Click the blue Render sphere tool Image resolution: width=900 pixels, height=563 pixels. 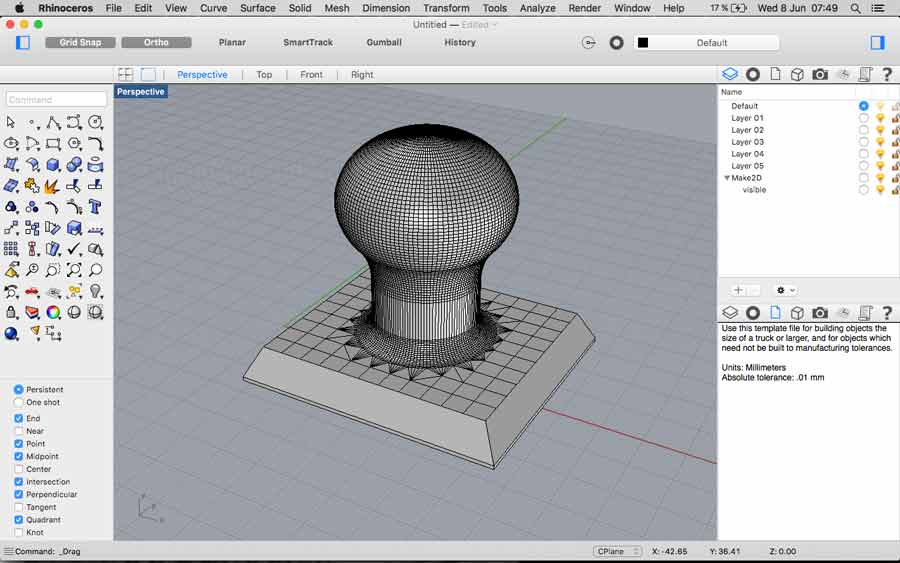11,333
